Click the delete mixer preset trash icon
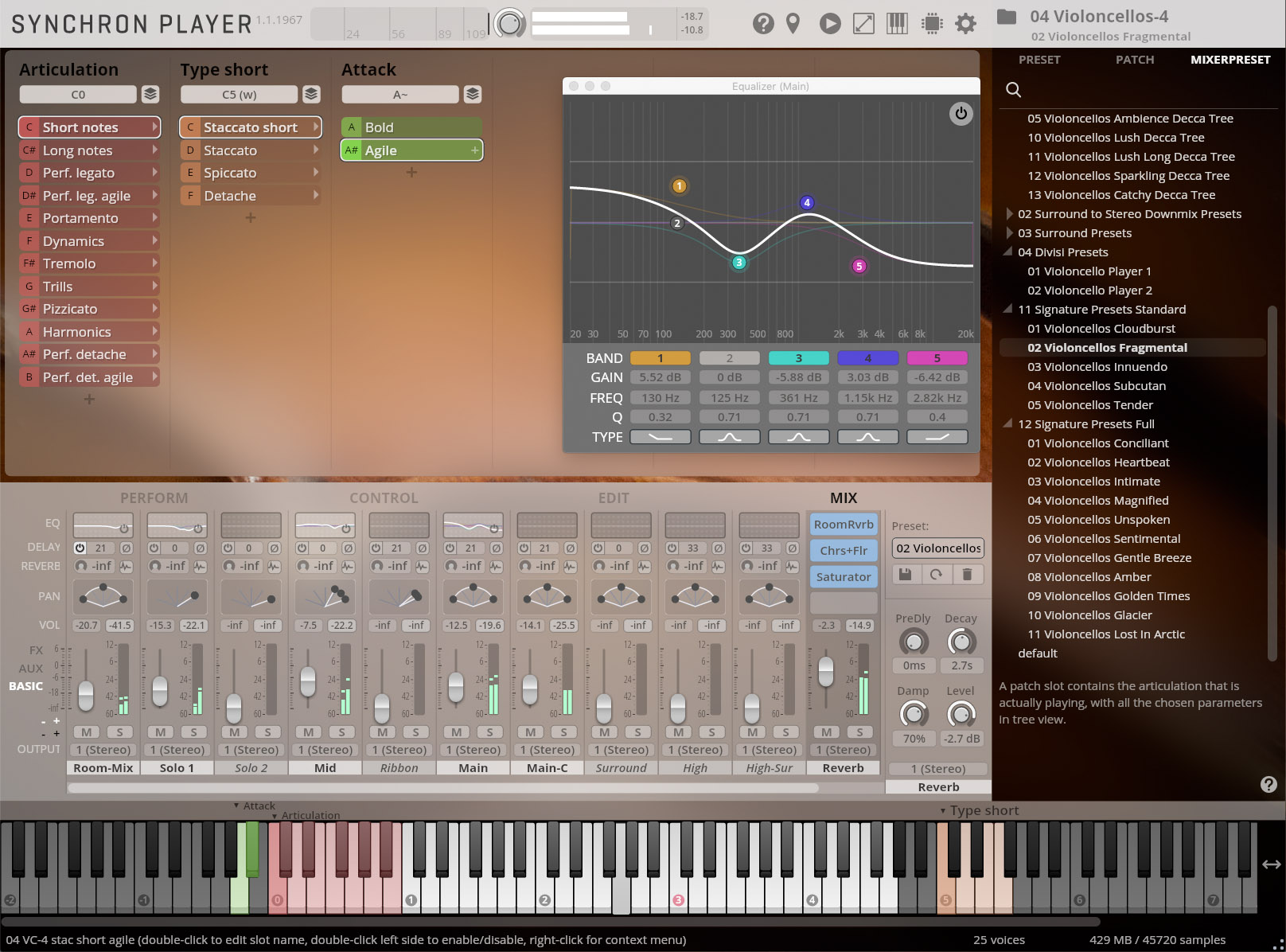The height and width of the screenshot is (952, 1286). pyautogui.click(x=967, y=574)
